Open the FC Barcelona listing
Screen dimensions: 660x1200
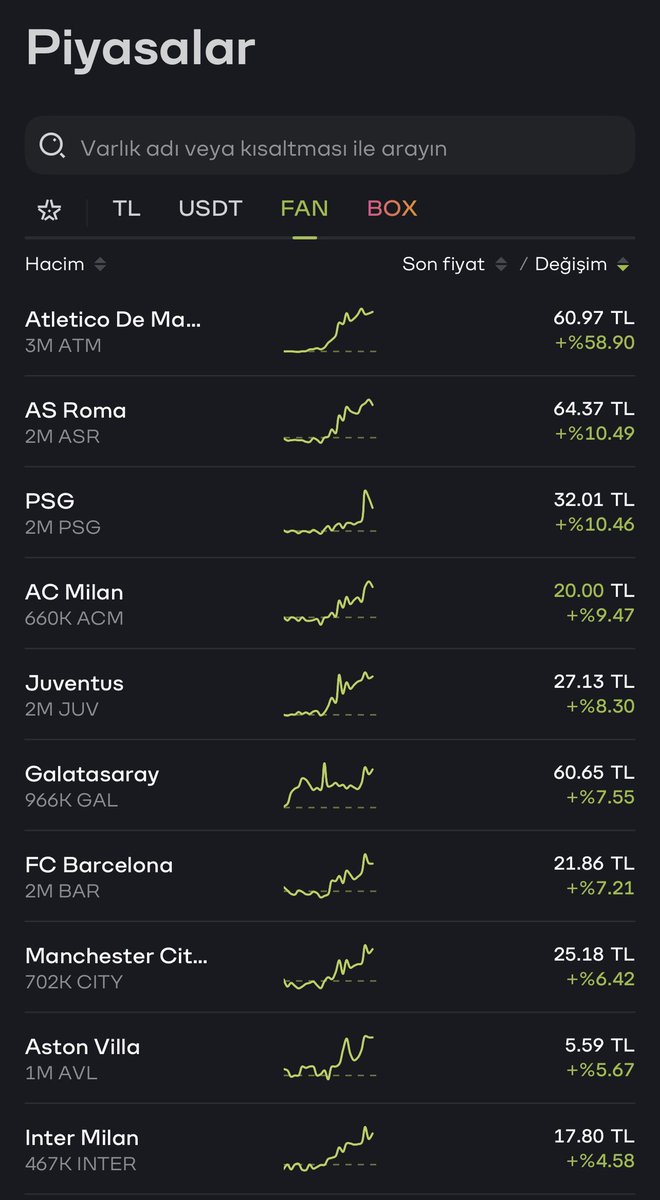click(x=330, y=877)
